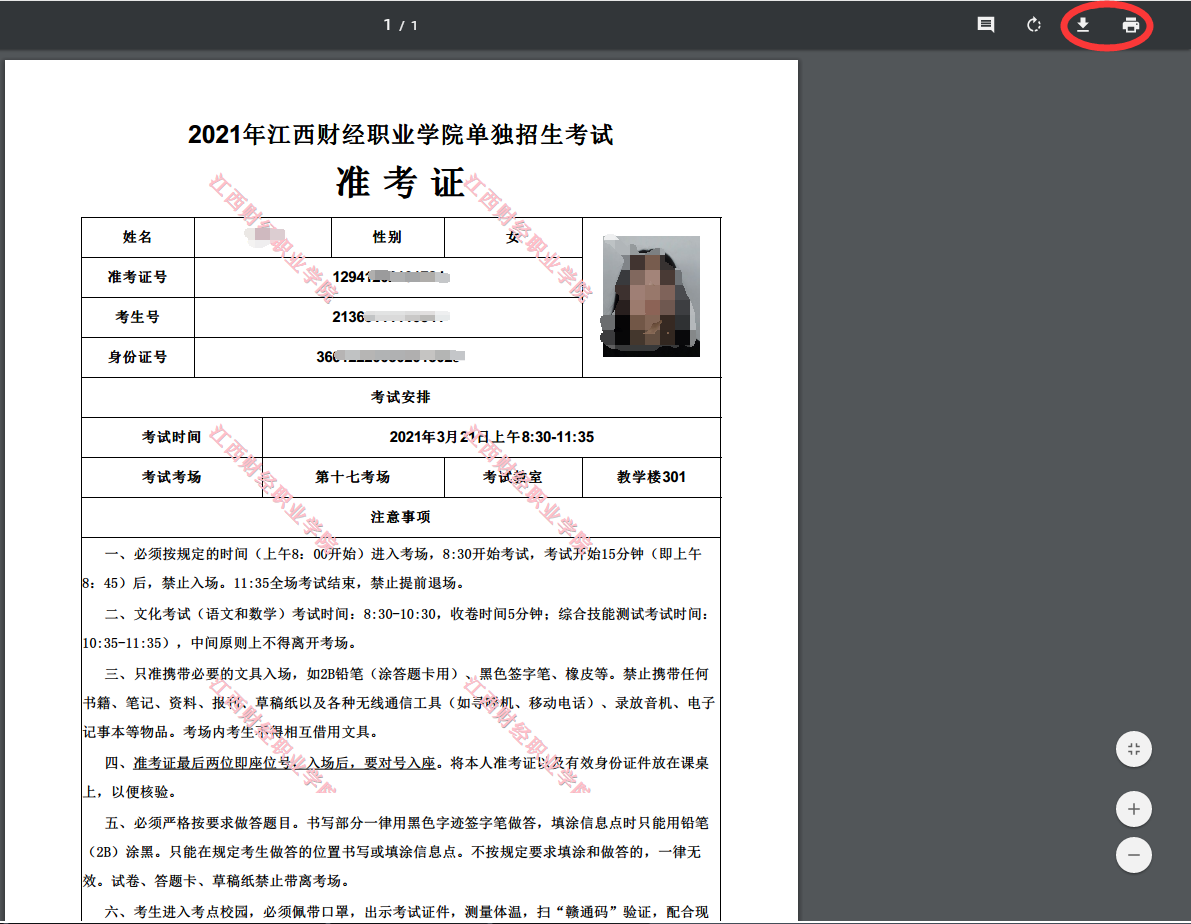Viewport: 1191px width, 924px height.
Task: Zoom out with the minus button
Action: click(x=1133, y=855)
